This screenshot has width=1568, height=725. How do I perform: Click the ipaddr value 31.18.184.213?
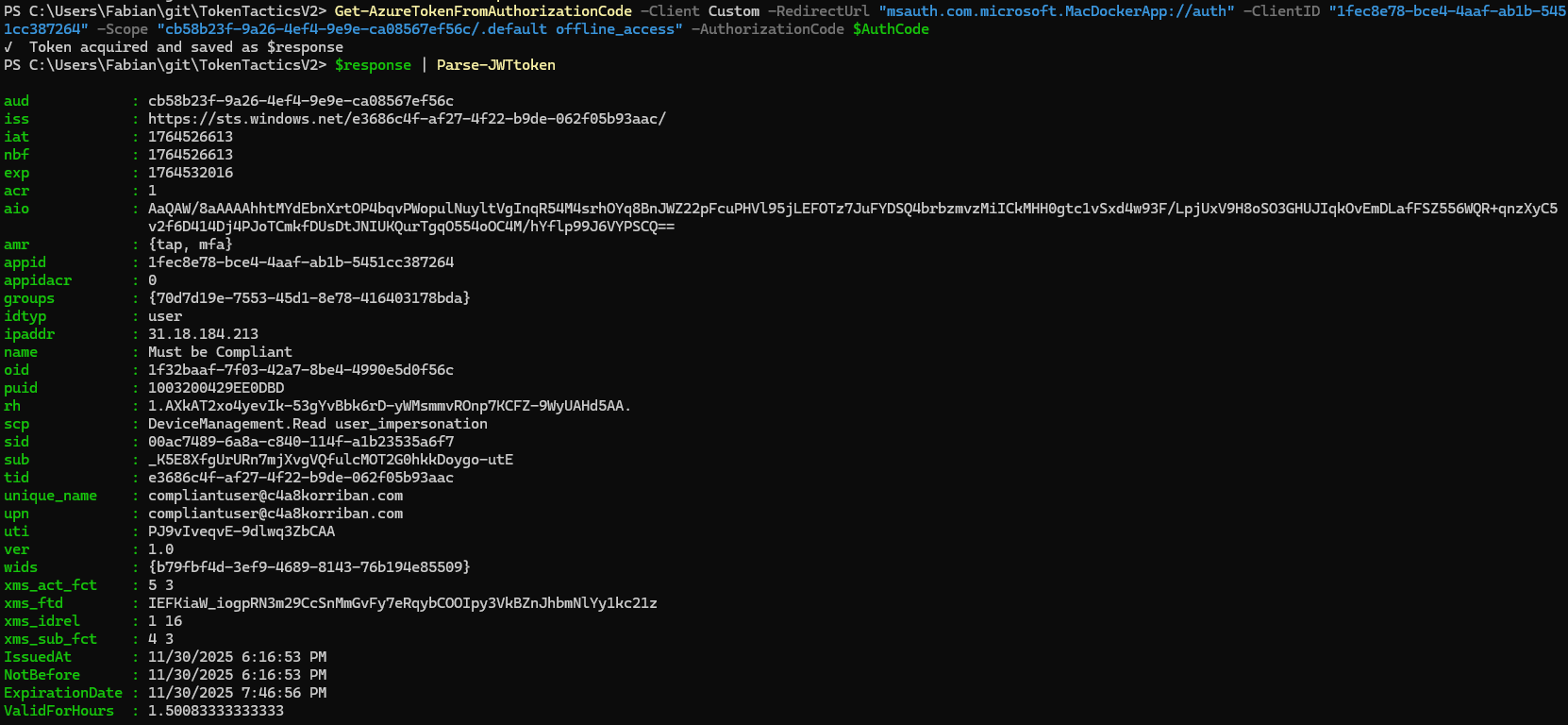203,334
